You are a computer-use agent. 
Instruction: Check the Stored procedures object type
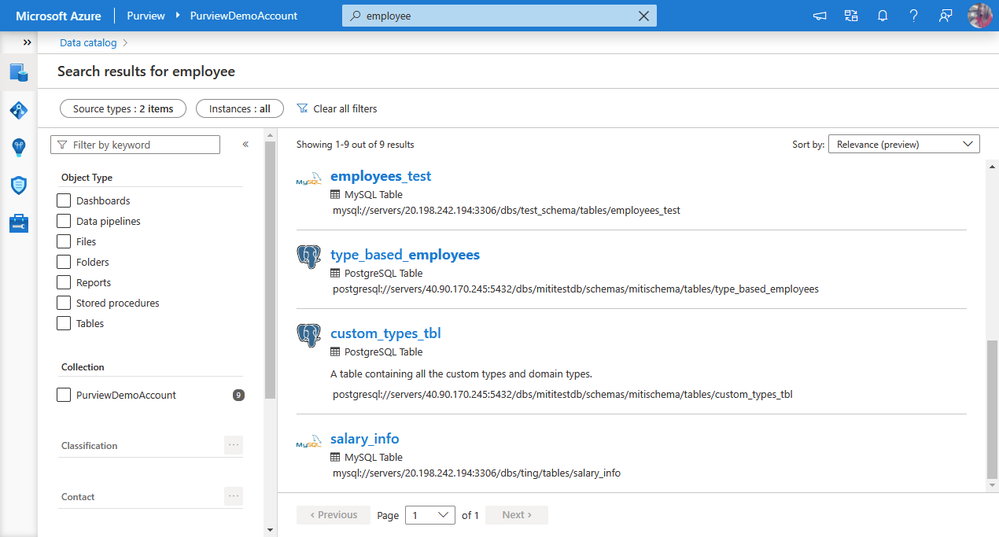(64, 303)
